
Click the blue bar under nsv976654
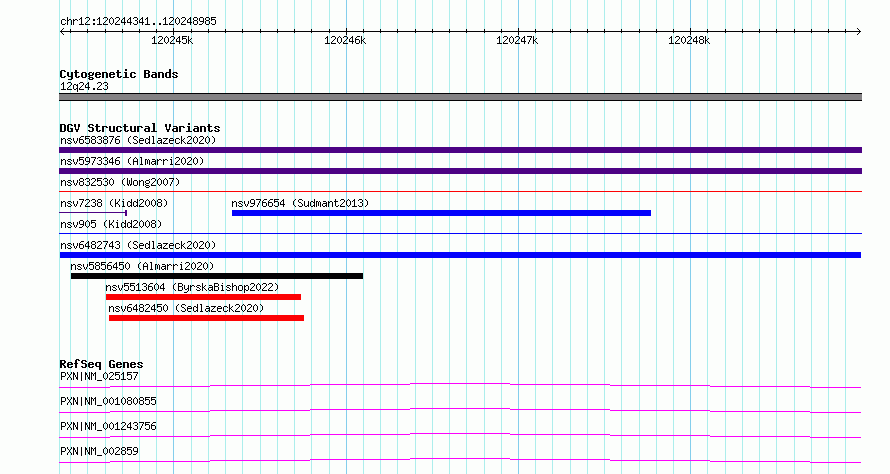click(x=441, y=213)
